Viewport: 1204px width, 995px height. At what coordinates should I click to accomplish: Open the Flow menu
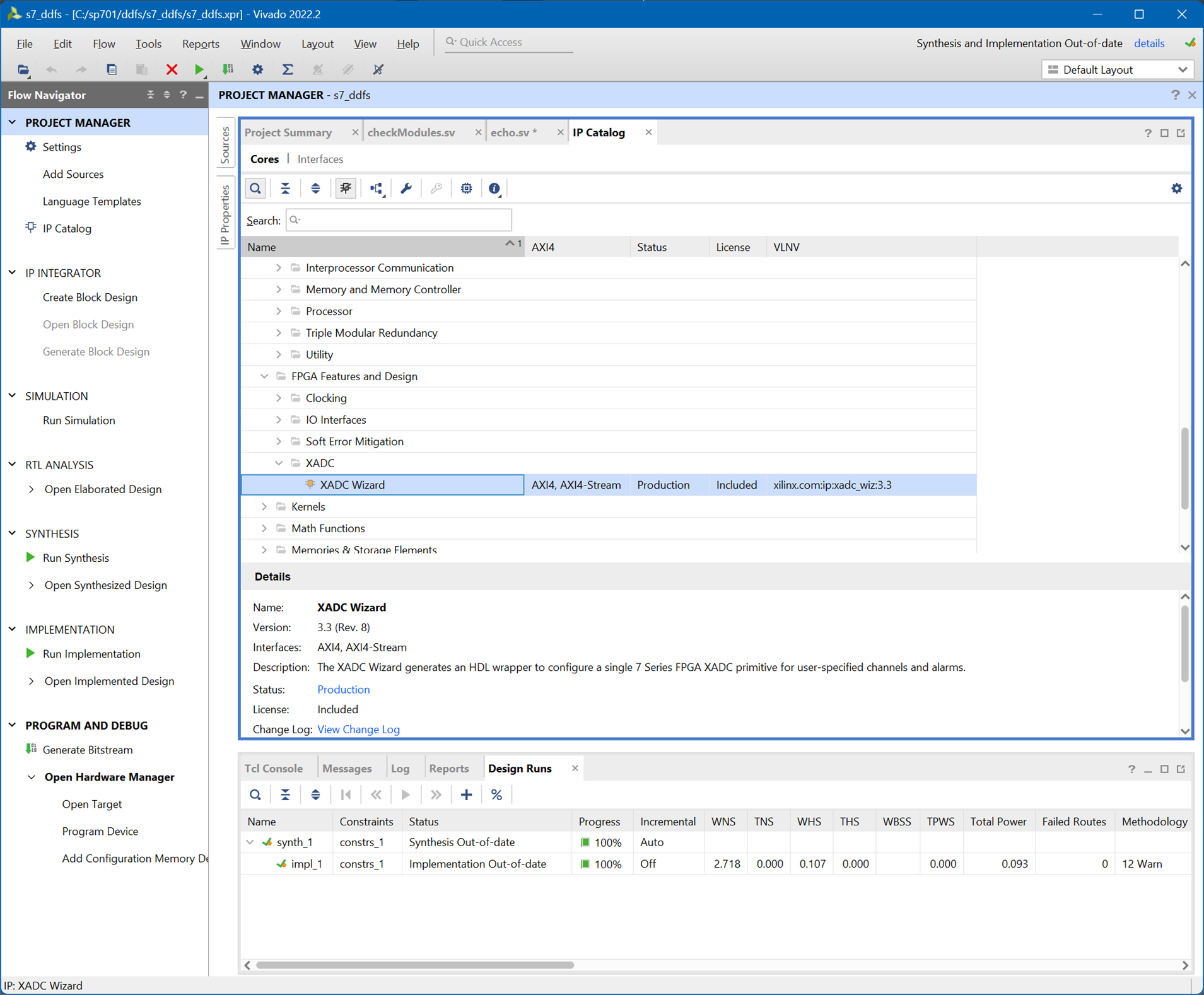104,44
